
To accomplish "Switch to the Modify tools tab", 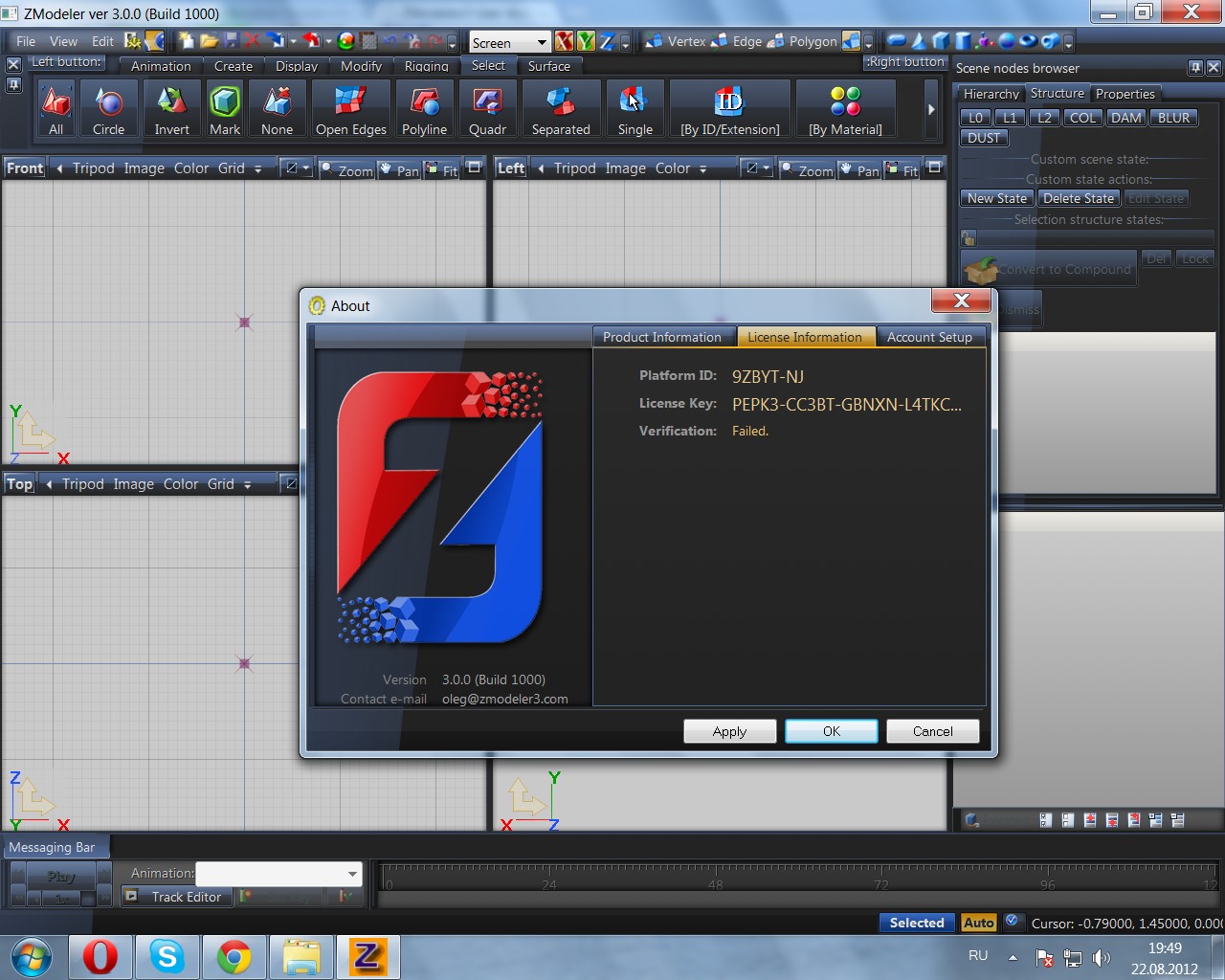I will pyautogui.click(x=361, y=66).
